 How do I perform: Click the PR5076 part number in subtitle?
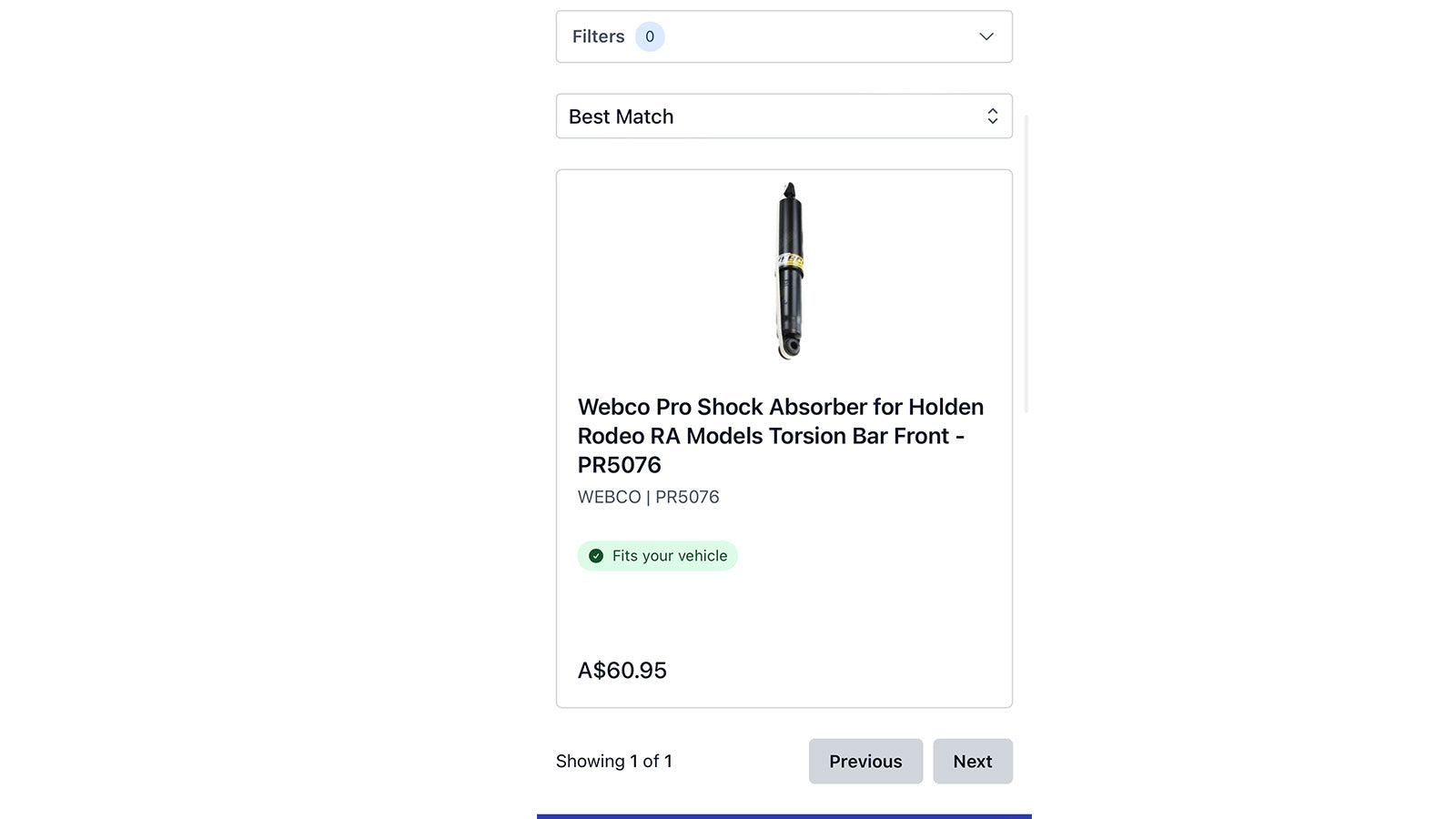pyautogui.click(x=687, y=497)
